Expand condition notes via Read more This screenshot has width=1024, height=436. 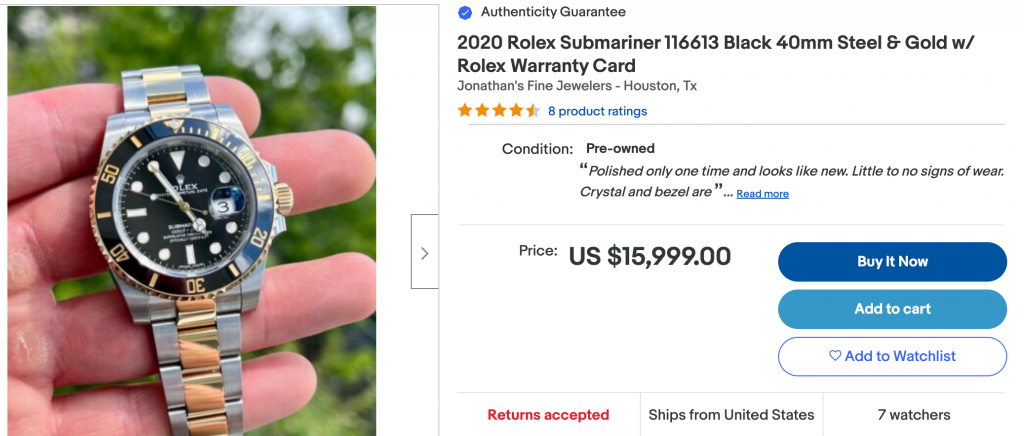762,194
